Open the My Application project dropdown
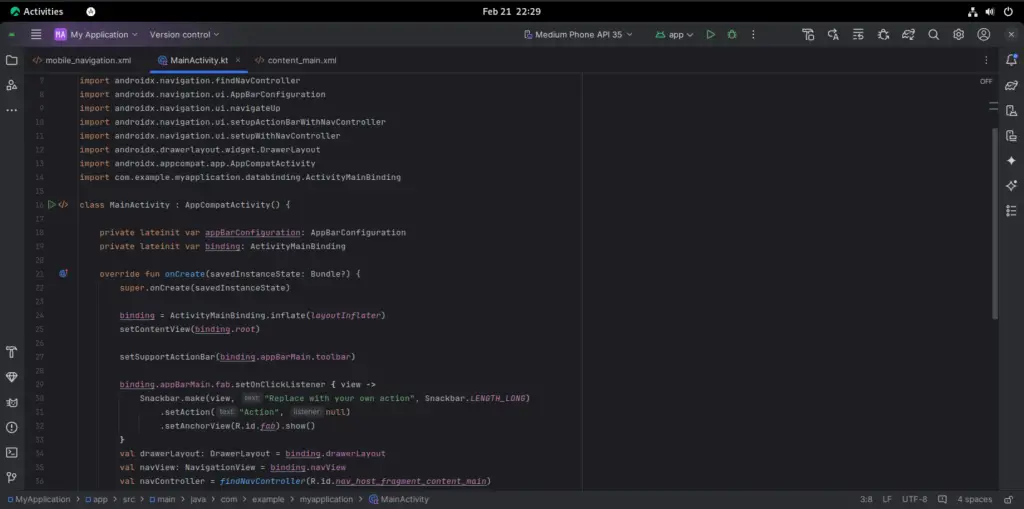This screenshot has height=509, width=1024. pos(96,35)
